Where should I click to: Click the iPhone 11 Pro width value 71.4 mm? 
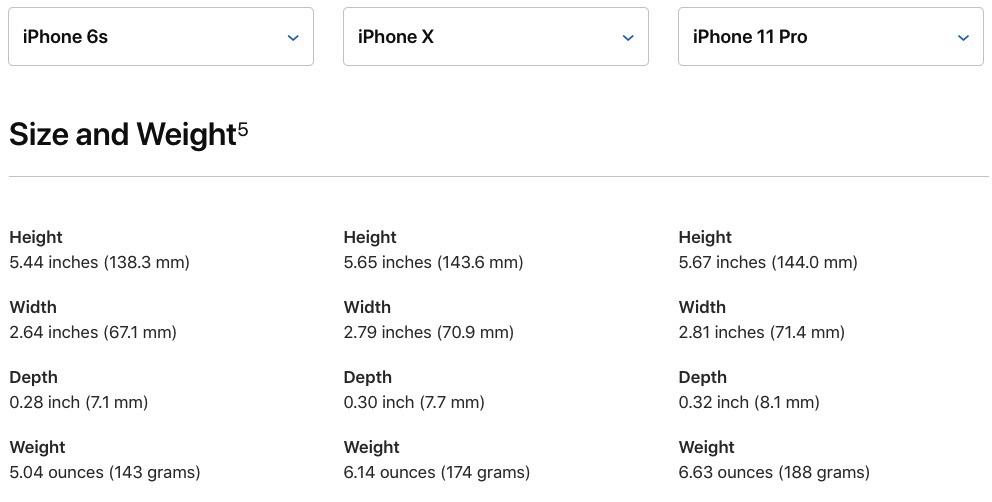(762, 332)
